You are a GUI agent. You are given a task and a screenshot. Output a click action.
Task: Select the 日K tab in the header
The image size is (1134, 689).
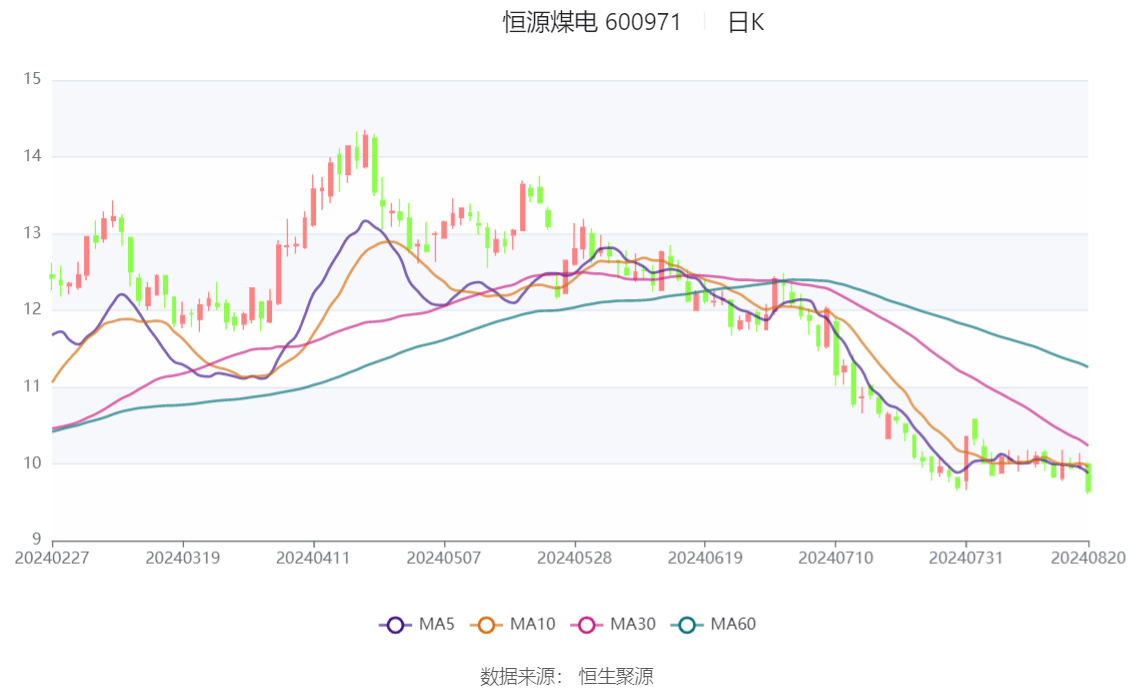(x=748, y=22)
